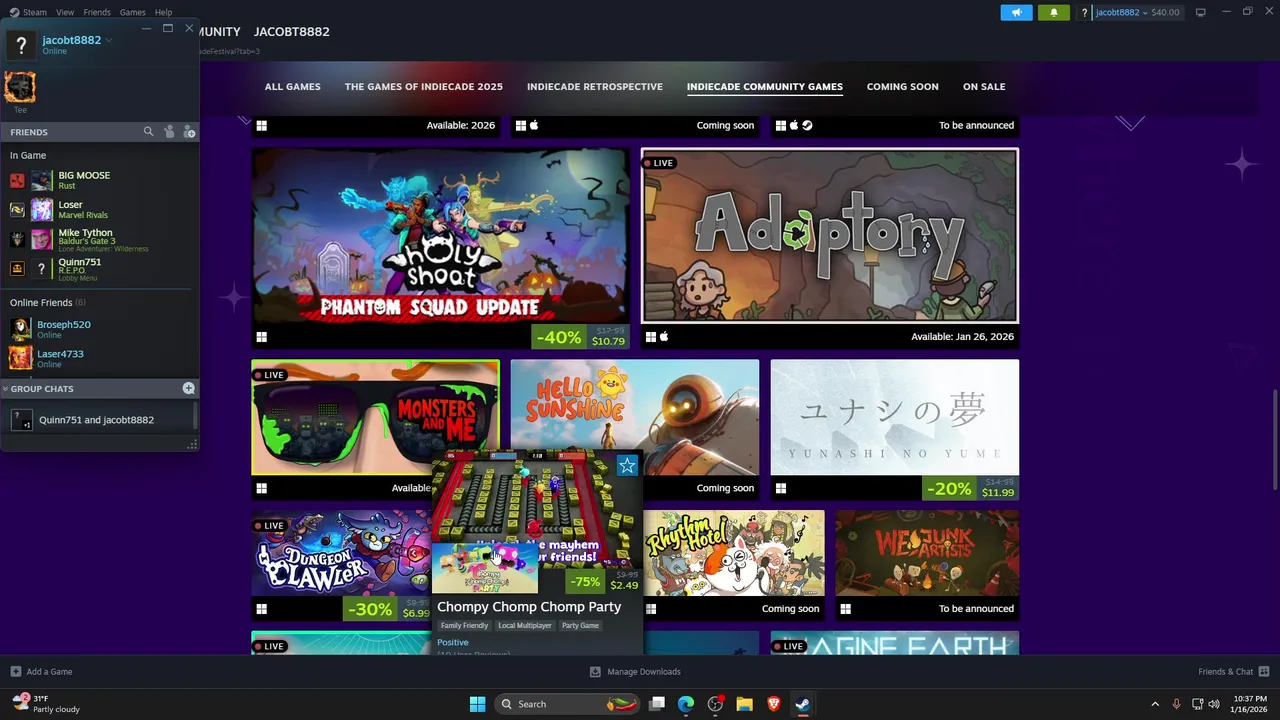
Task: Create a new group chat with plus icon
Action: (x=188, y=388)
